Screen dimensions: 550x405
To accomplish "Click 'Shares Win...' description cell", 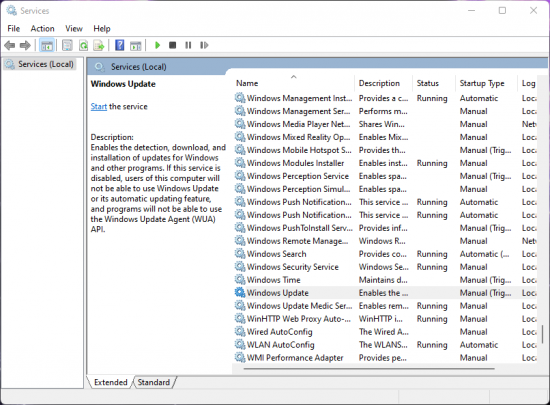I will coord(381,124).
